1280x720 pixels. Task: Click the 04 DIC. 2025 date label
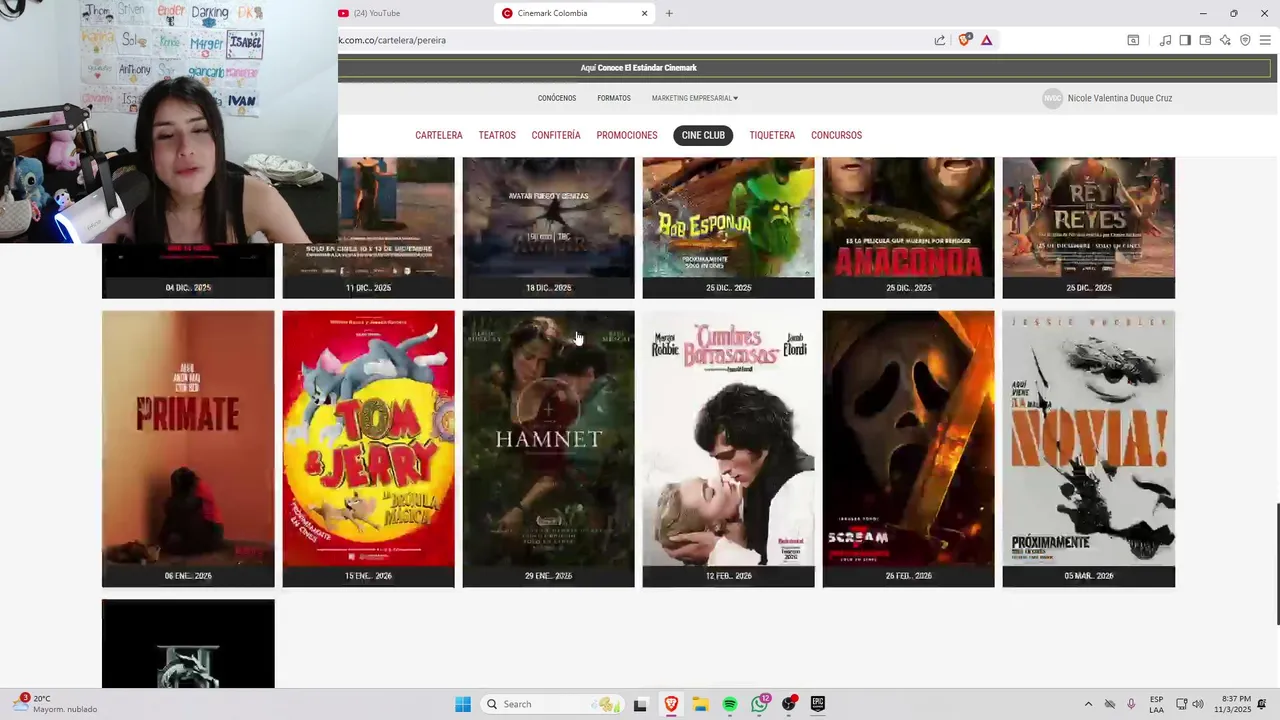[188, 288]
